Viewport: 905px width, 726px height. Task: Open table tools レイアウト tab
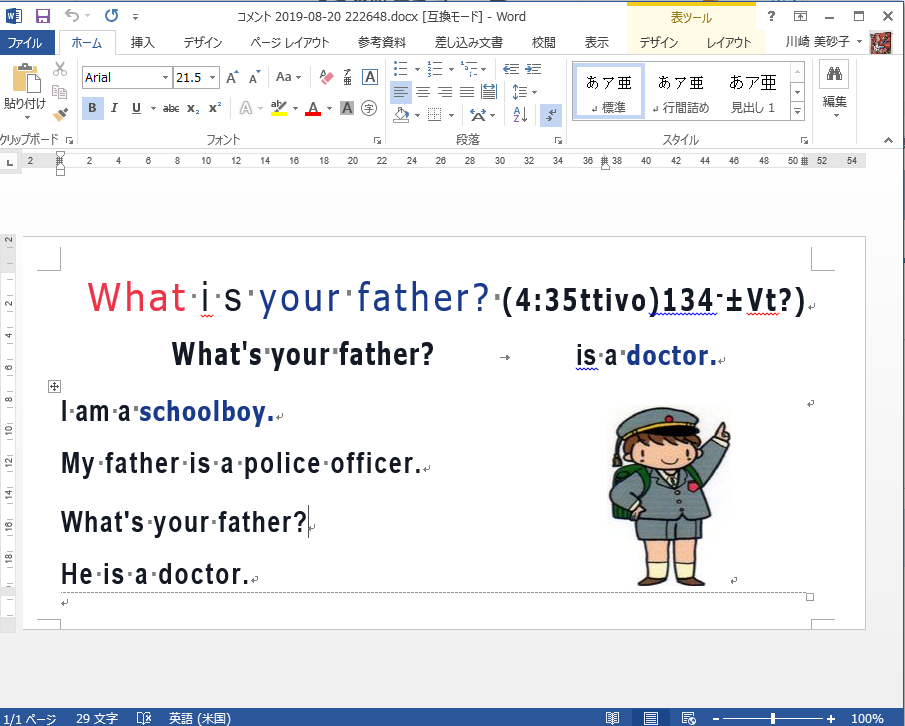tap(728, 42)
